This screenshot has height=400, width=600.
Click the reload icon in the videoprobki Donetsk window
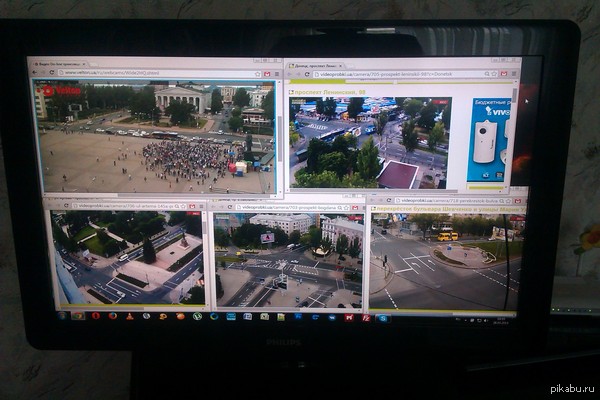pyautogui.click(x=307, y=73)
